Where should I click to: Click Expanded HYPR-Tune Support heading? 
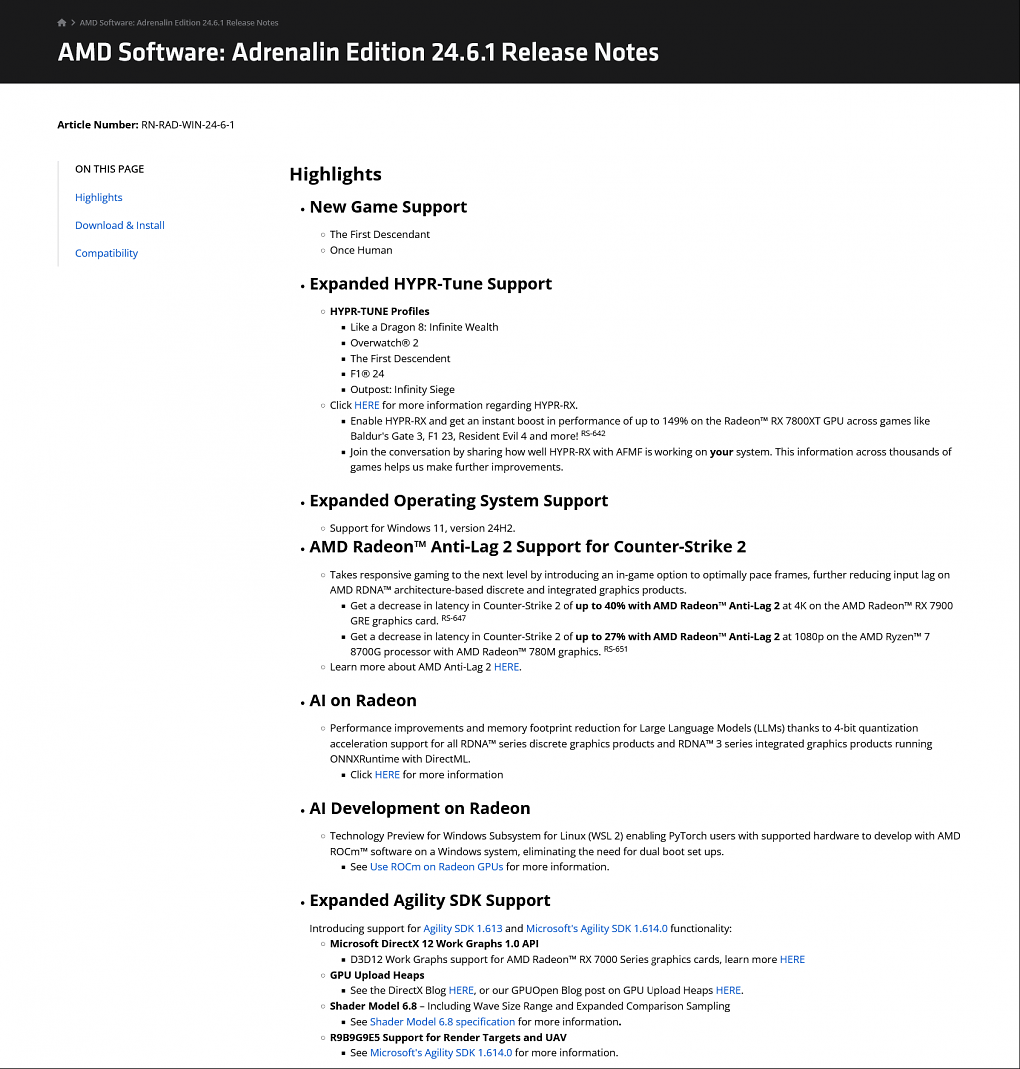point(431,284)
